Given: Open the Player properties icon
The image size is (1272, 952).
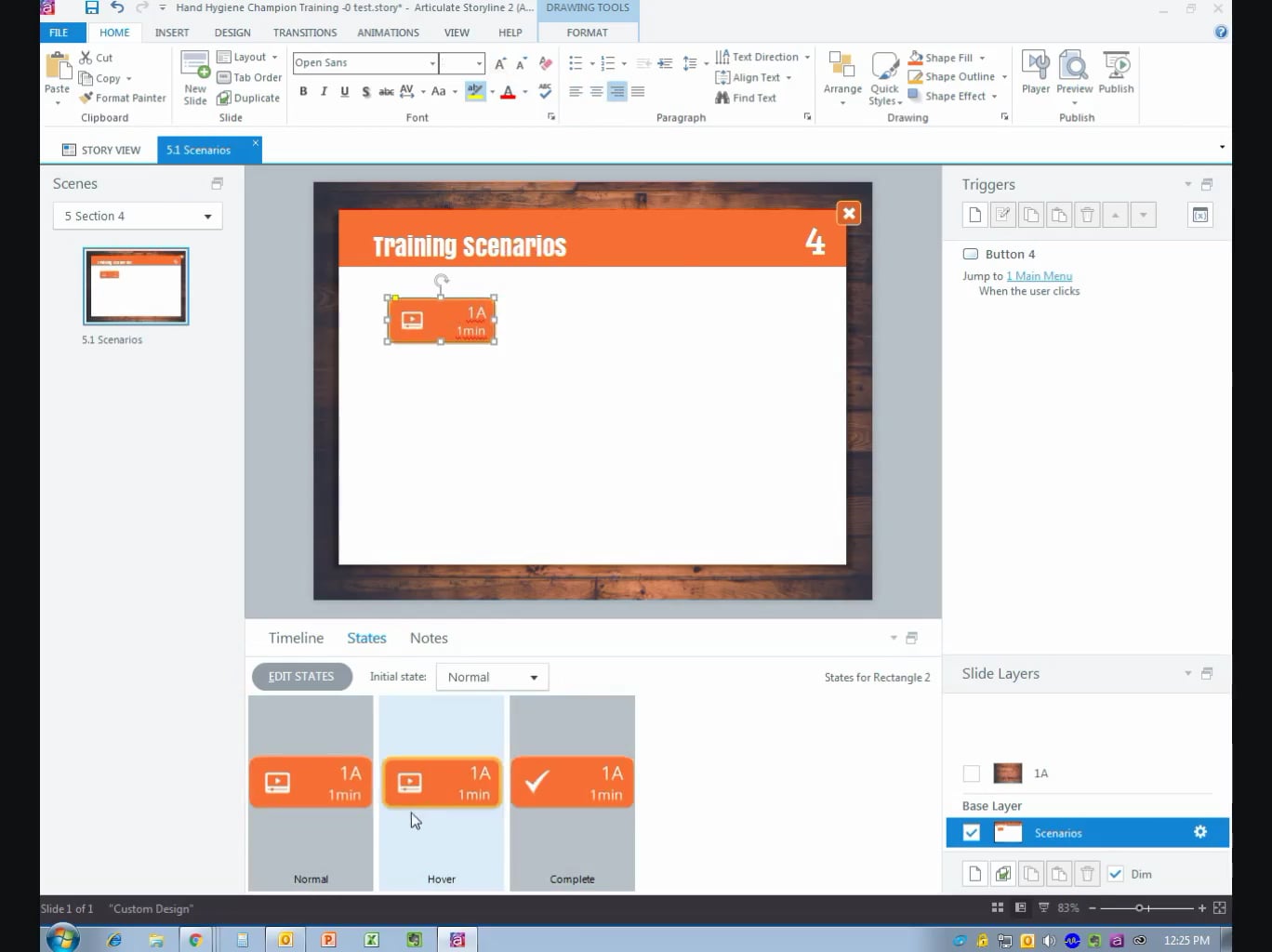Looking at the screenshot, I should click(x=1036, y=73).
